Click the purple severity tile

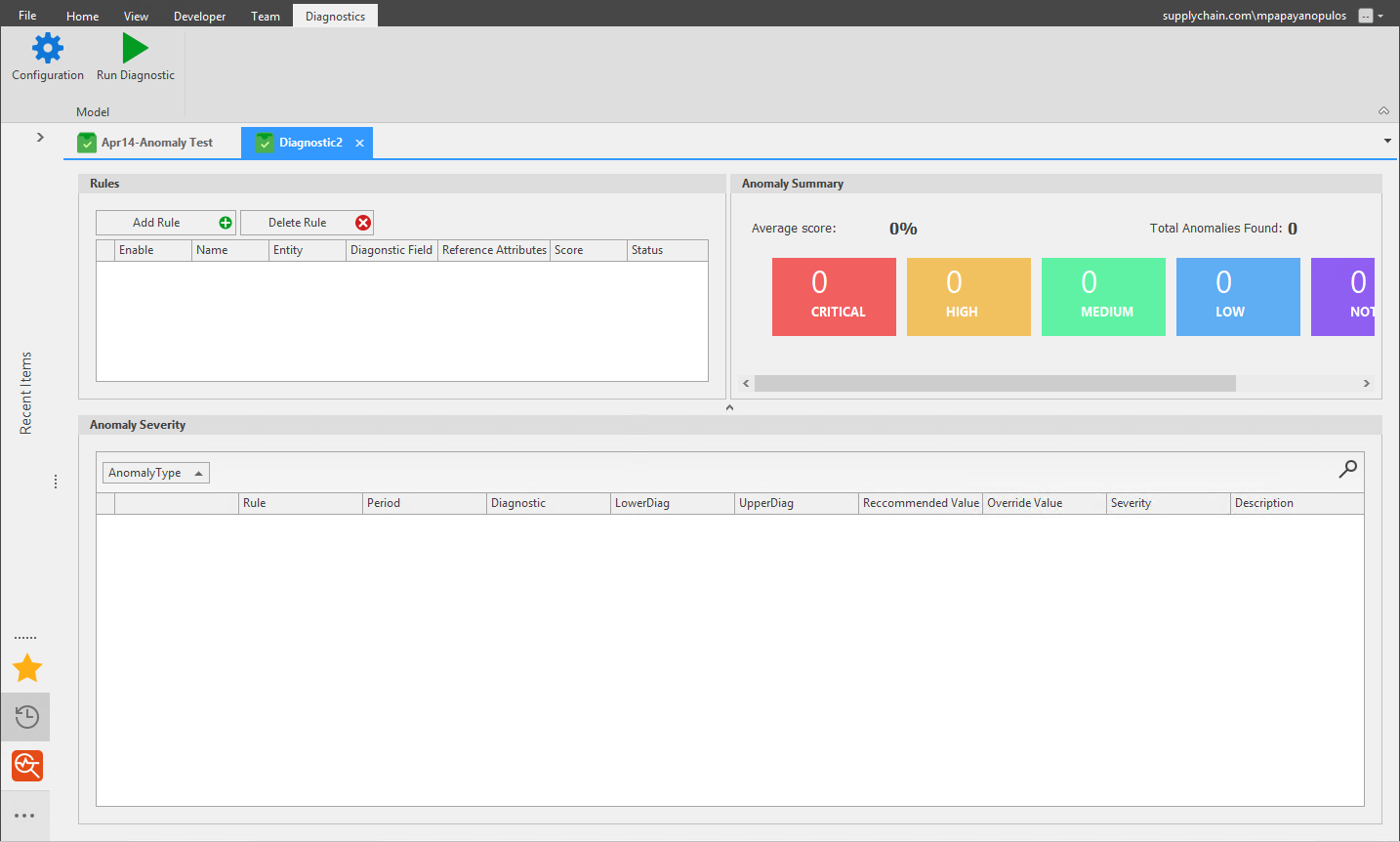1342,297
